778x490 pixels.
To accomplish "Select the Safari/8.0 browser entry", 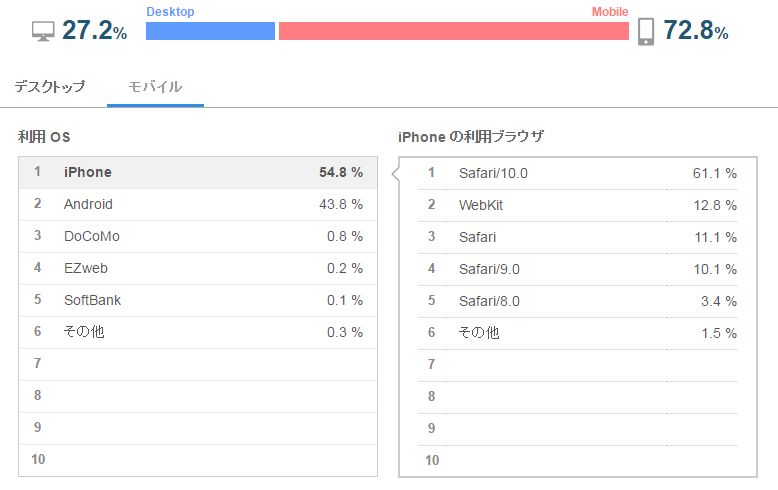I will pyautogui.click(x=580, y=301).
